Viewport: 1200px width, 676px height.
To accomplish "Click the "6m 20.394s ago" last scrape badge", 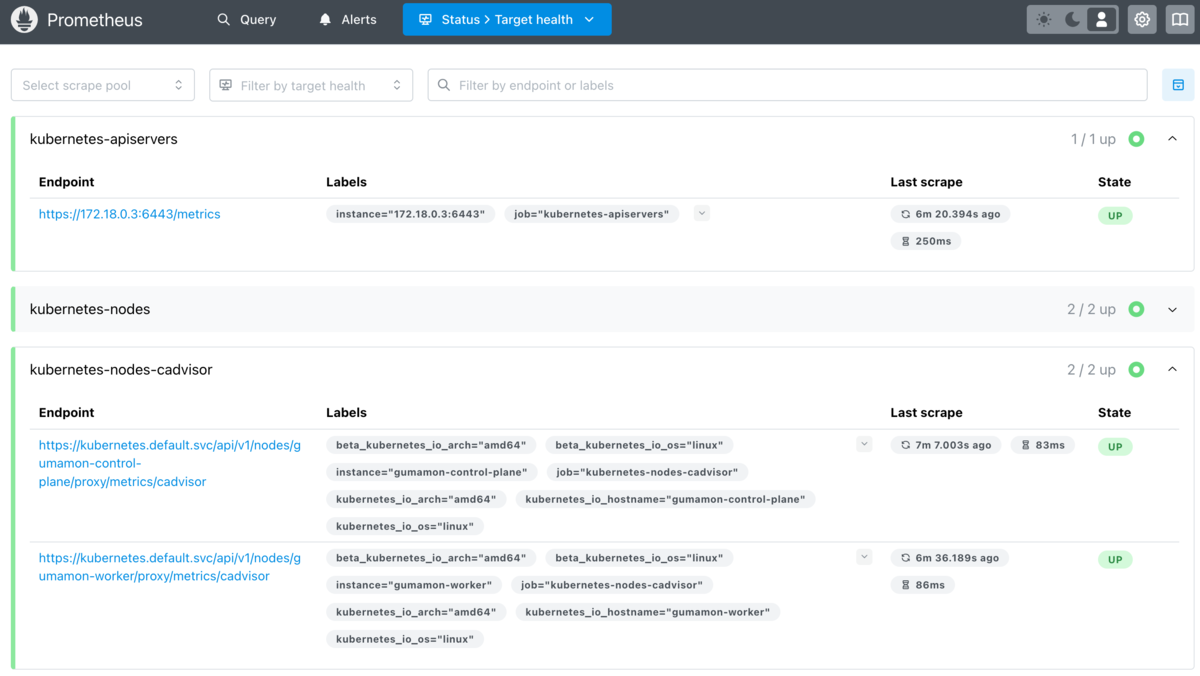I will [950, 214].
